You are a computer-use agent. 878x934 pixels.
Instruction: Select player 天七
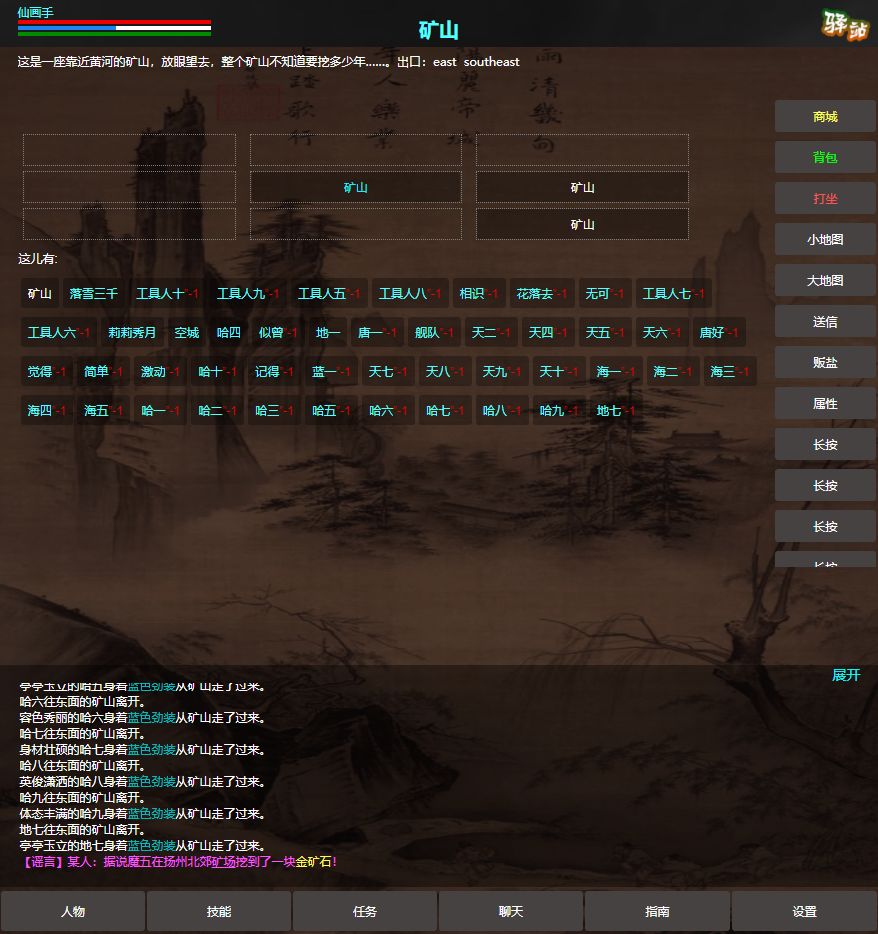click(387, 372)
